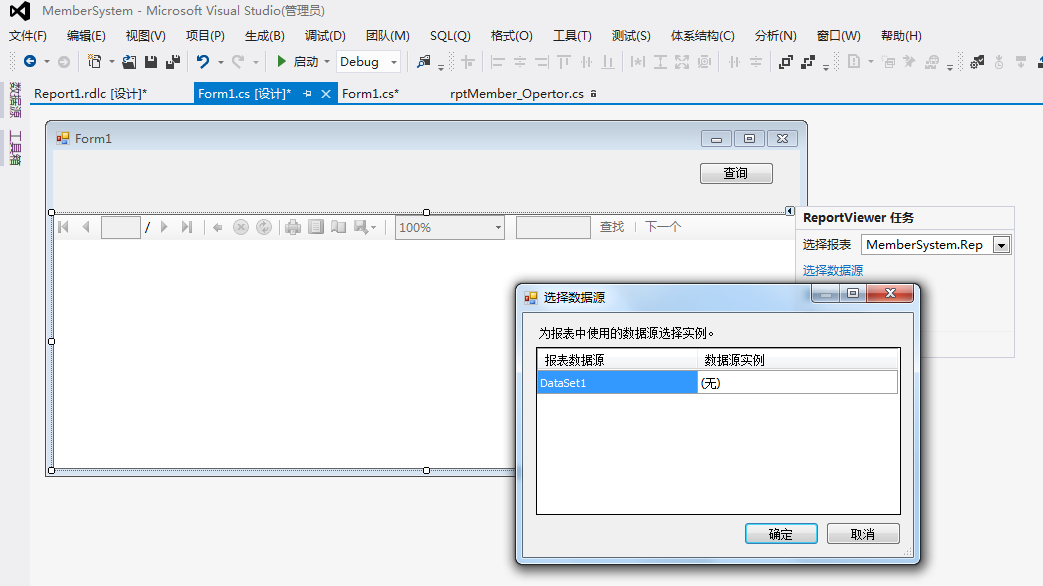1043x586 pixels.
Task: Open the 视图(V) menu
Action: (x=145, y=36)
